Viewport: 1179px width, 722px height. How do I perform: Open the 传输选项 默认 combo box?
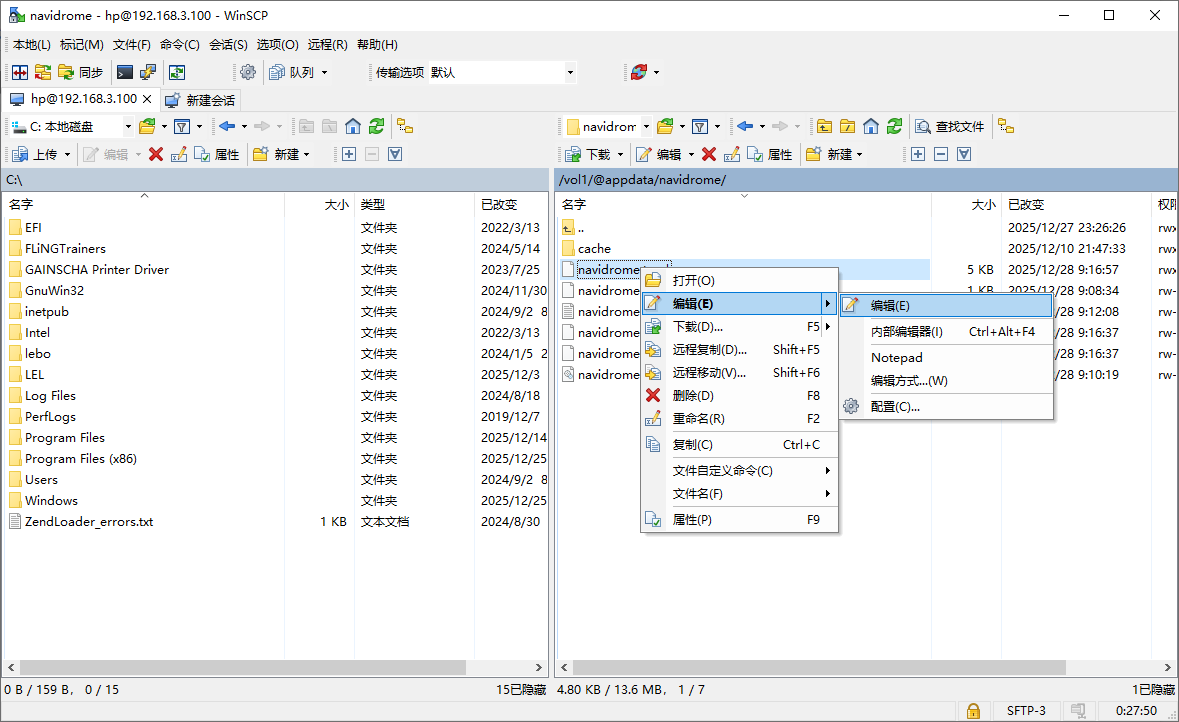[x=502, y=72]
